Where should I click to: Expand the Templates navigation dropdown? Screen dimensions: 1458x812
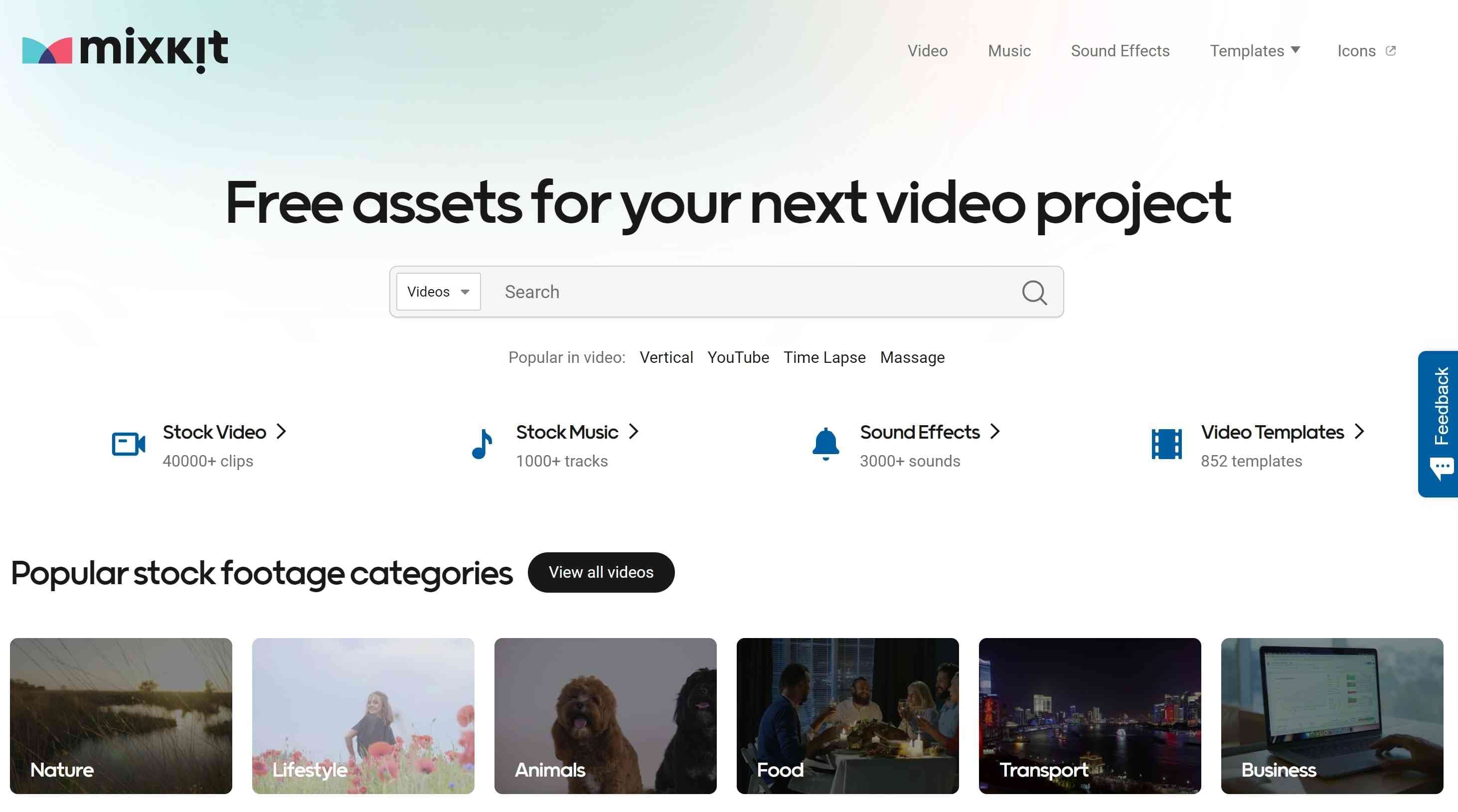(x=1254, y=50)
